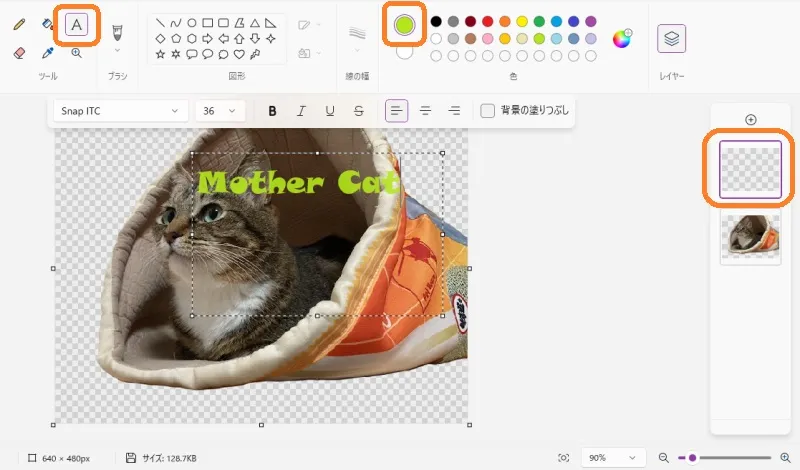Pick the five-point star shape
Viewport: 800px width, 470px height.
pos(160,54)
